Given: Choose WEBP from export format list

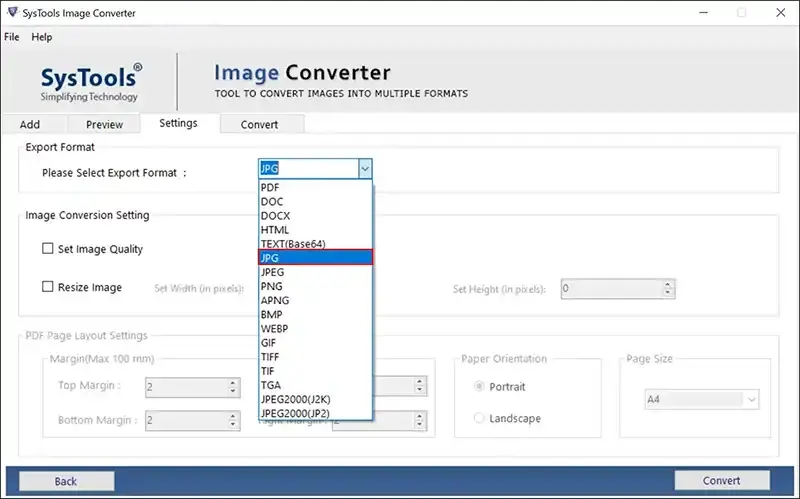Looking at the screenshot, I should coord(315,329).
